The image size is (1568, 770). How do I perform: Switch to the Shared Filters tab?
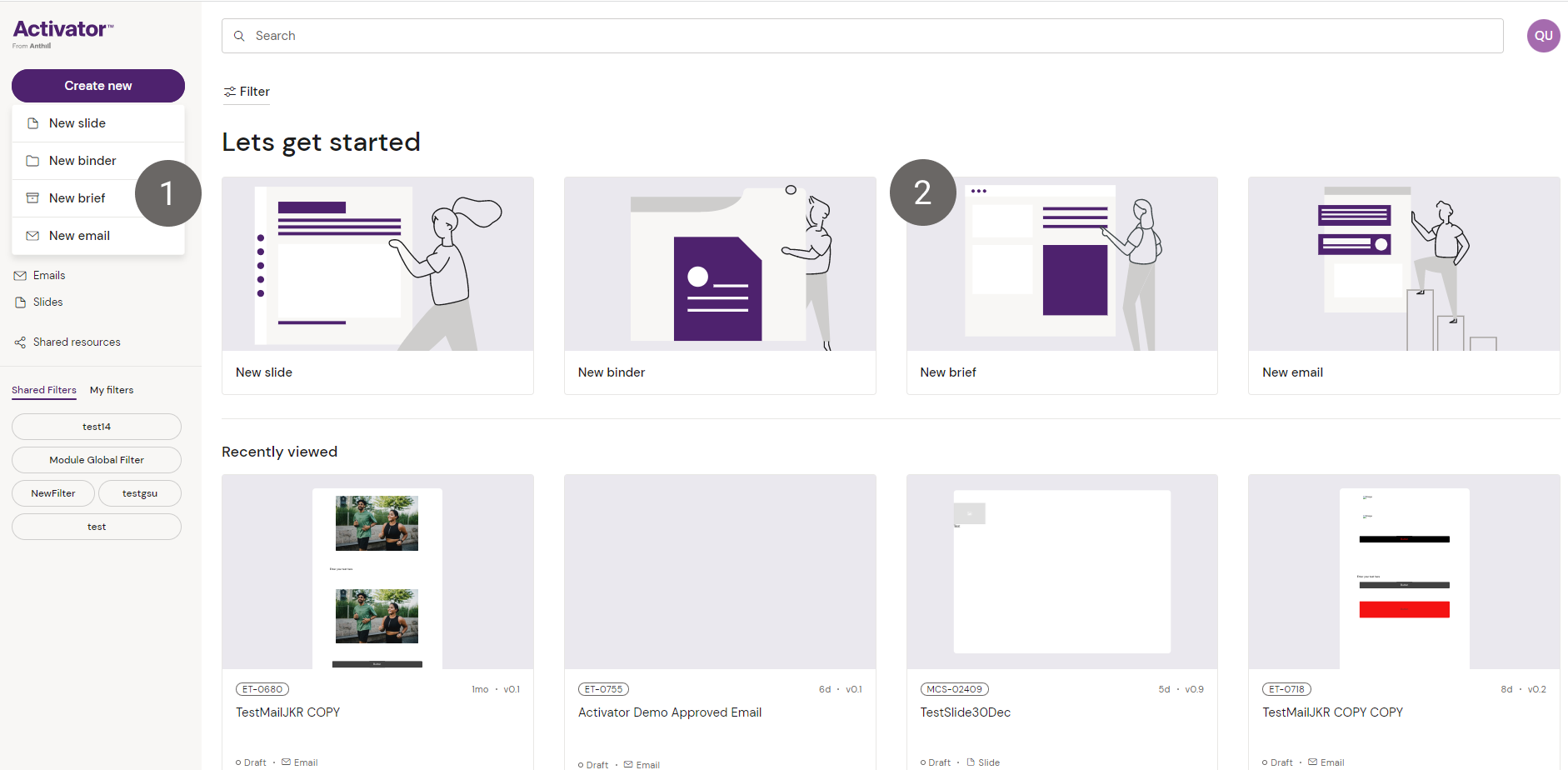pyautogui.click(x=44, y=390)
